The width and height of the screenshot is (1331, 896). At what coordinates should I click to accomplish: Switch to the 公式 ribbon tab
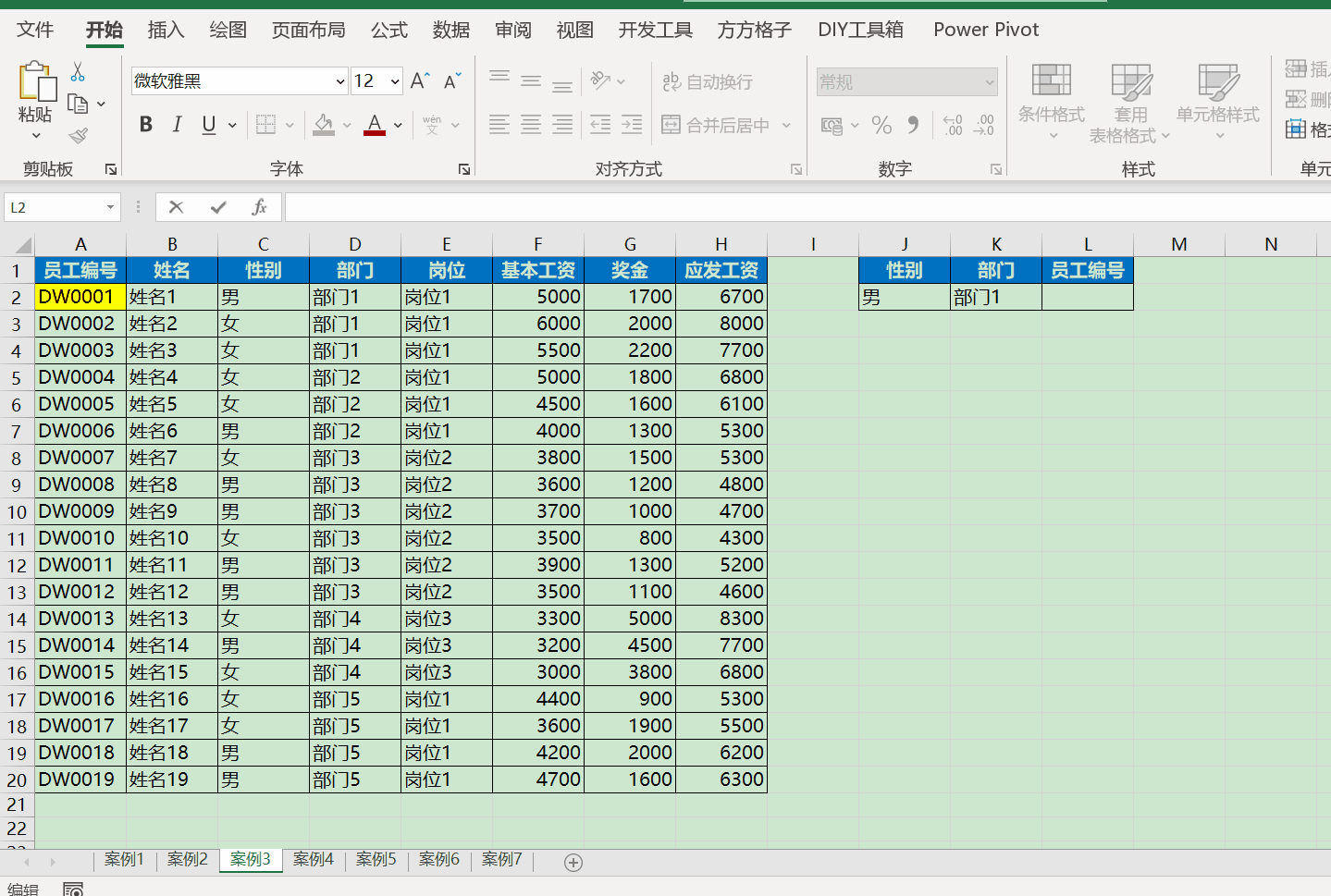[x=388, y=30]
